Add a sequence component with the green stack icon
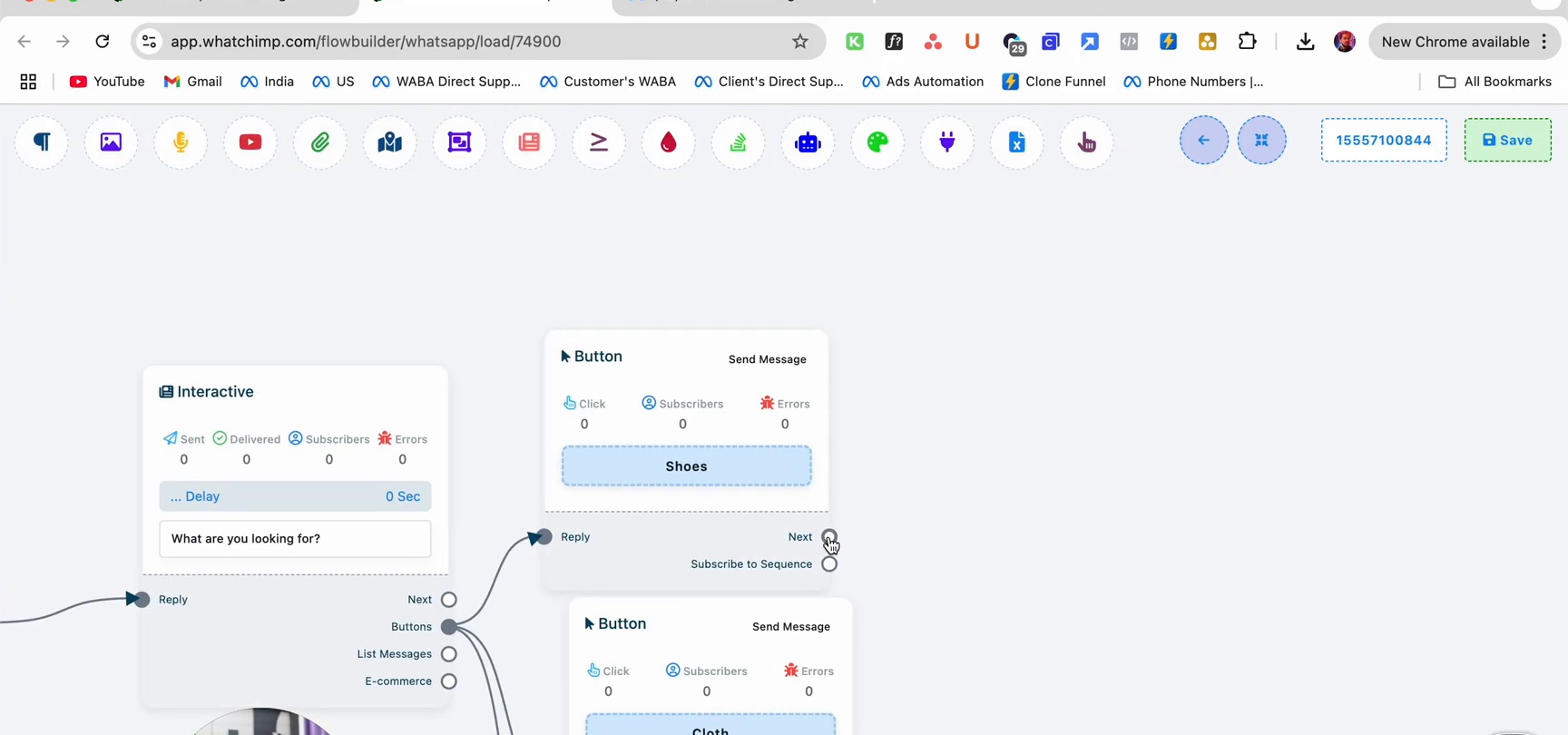This screenshot has width=1568, height=735. tap(739, 142)
